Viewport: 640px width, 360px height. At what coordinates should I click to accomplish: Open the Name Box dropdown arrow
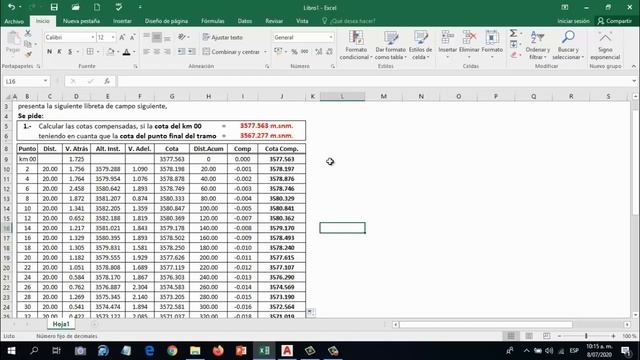tap(45, 81)
